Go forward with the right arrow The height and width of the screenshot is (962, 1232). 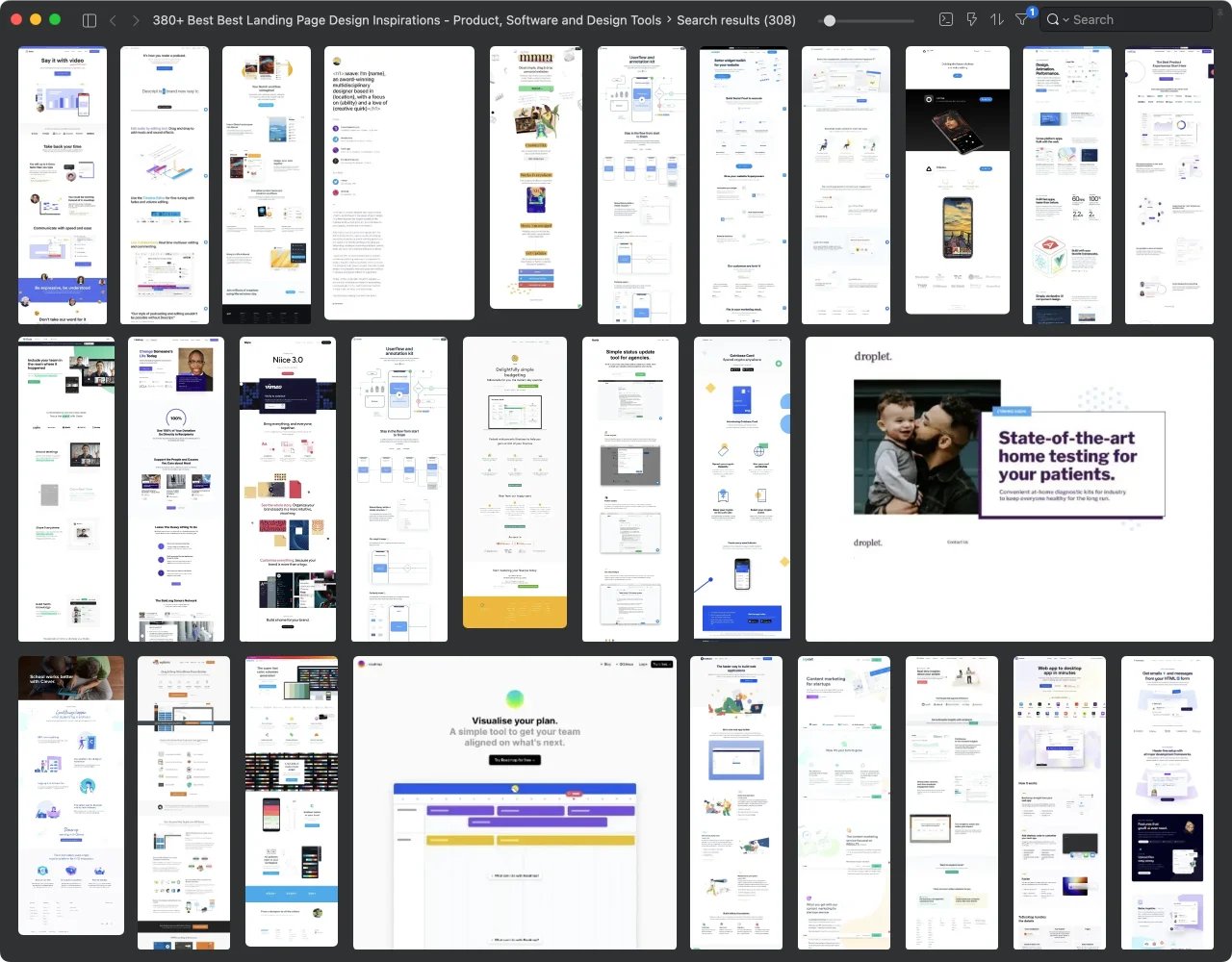pos(135,20)
